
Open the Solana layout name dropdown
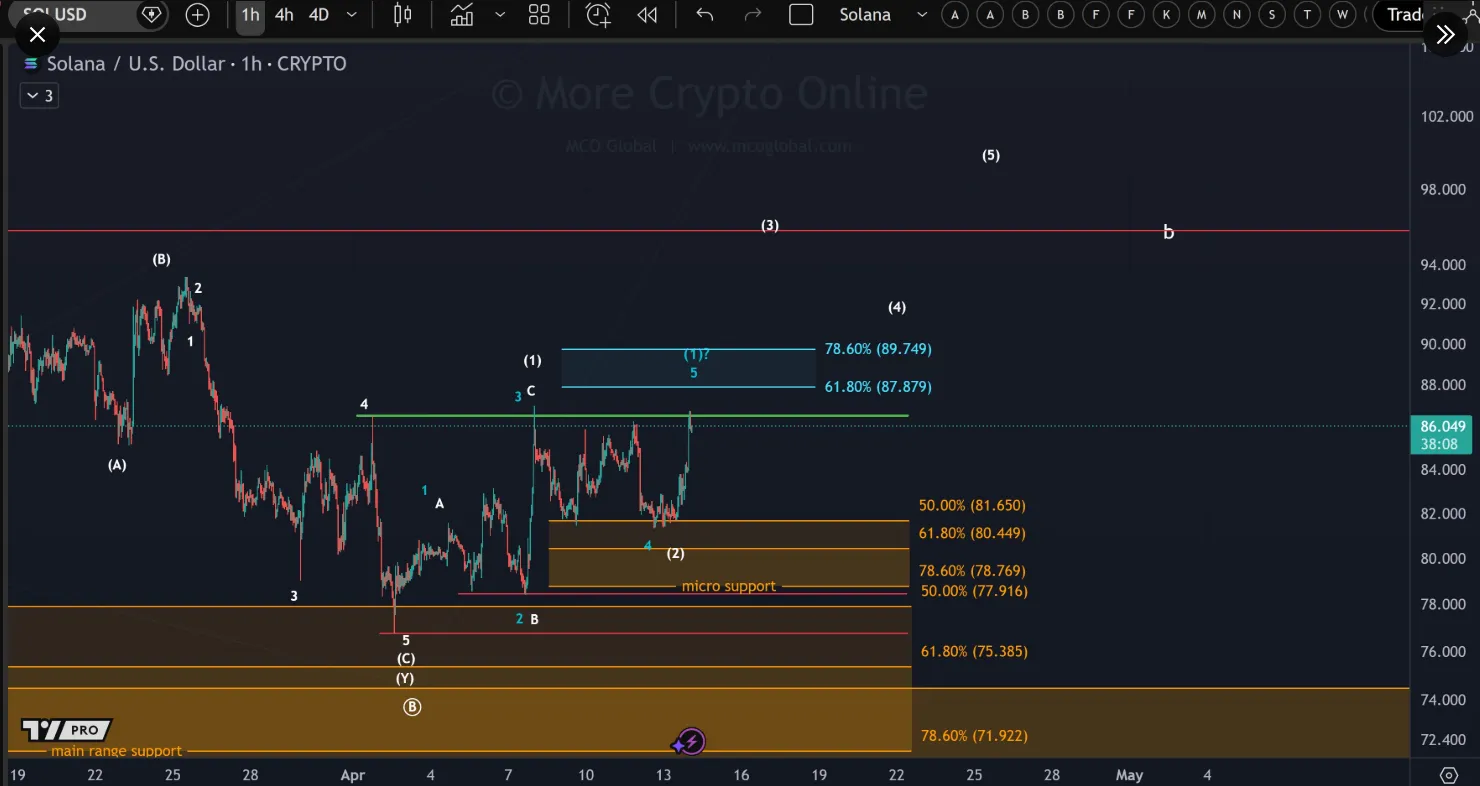click(922, 15)
